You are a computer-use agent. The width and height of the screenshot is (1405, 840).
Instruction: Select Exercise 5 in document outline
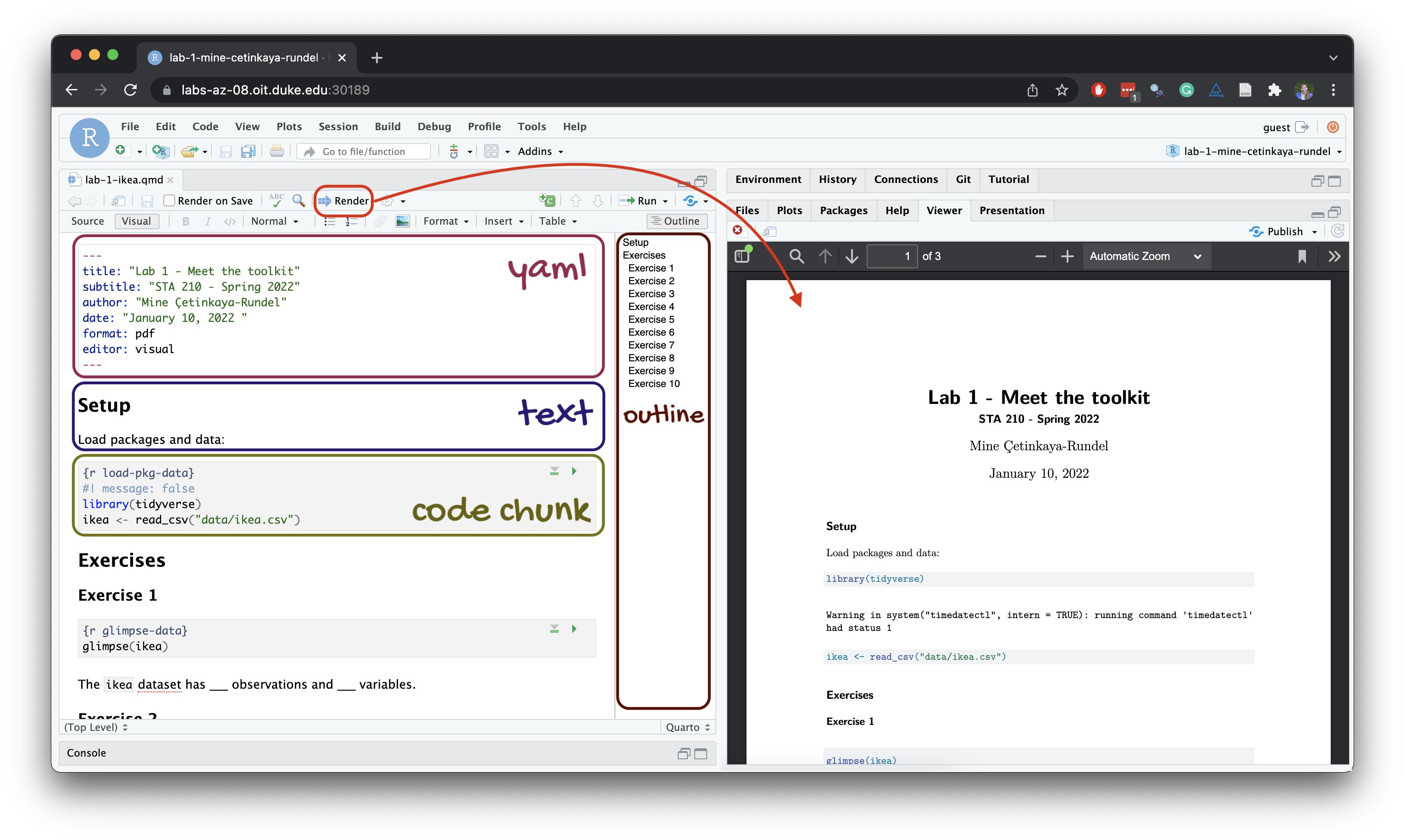[x=650, y=320]
